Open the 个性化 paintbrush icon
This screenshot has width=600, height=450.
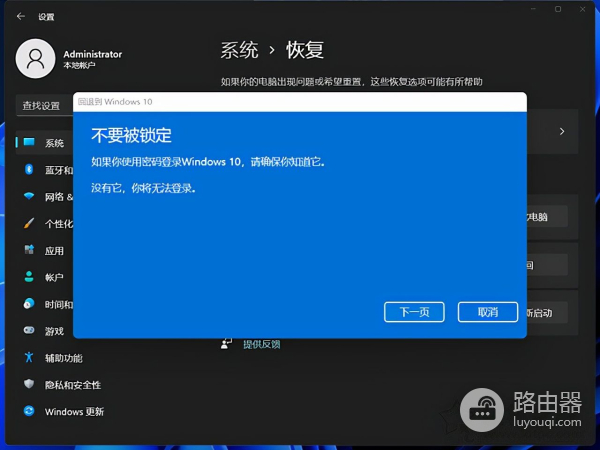point(29,223)
